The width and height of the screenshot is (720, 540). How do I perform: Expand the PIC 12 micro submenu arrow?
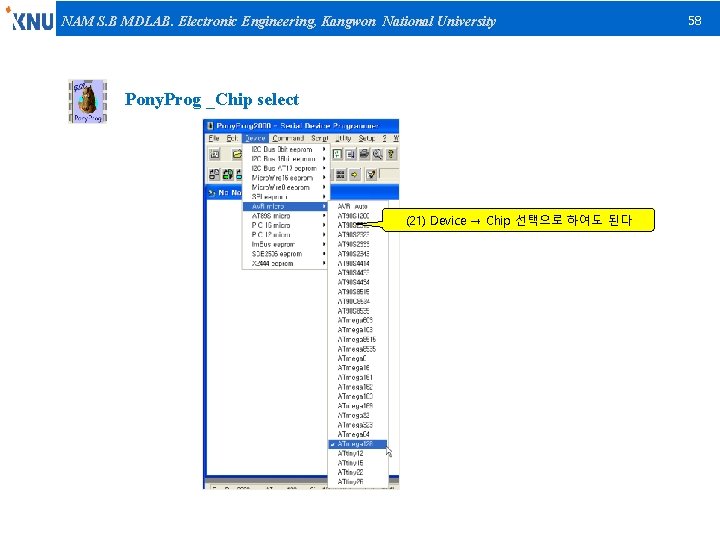(x=324, y=235)
